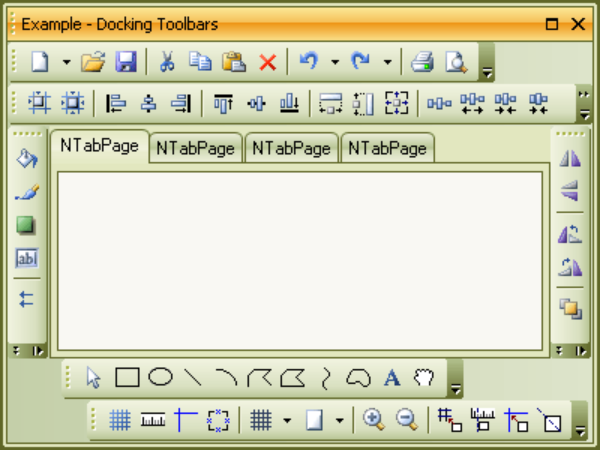Select the straight Line tool
This screenshot has width=600, height=450.
click(x=193, y=377)
